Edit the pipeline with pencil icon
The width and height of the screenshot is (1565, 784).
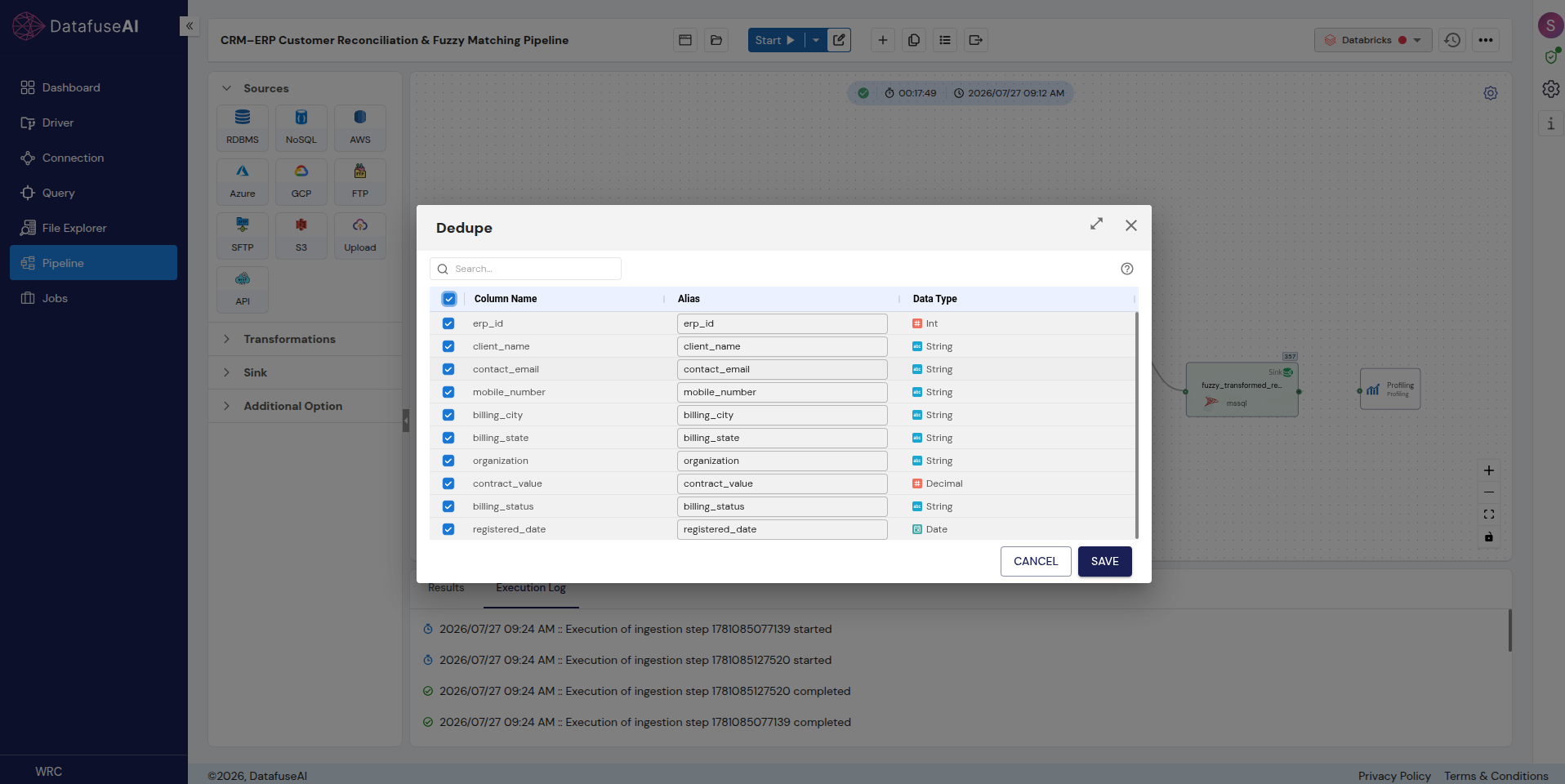click(x=840, y=40)
